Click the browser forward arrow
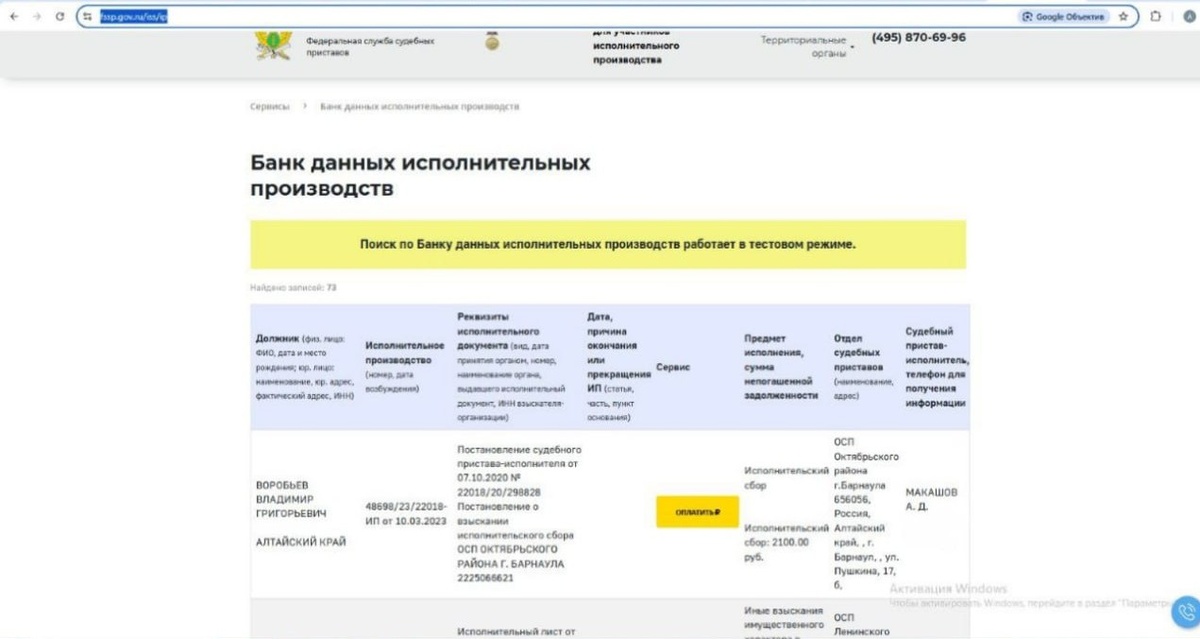The image size is (1200, 639). click(x=37, y=17)
